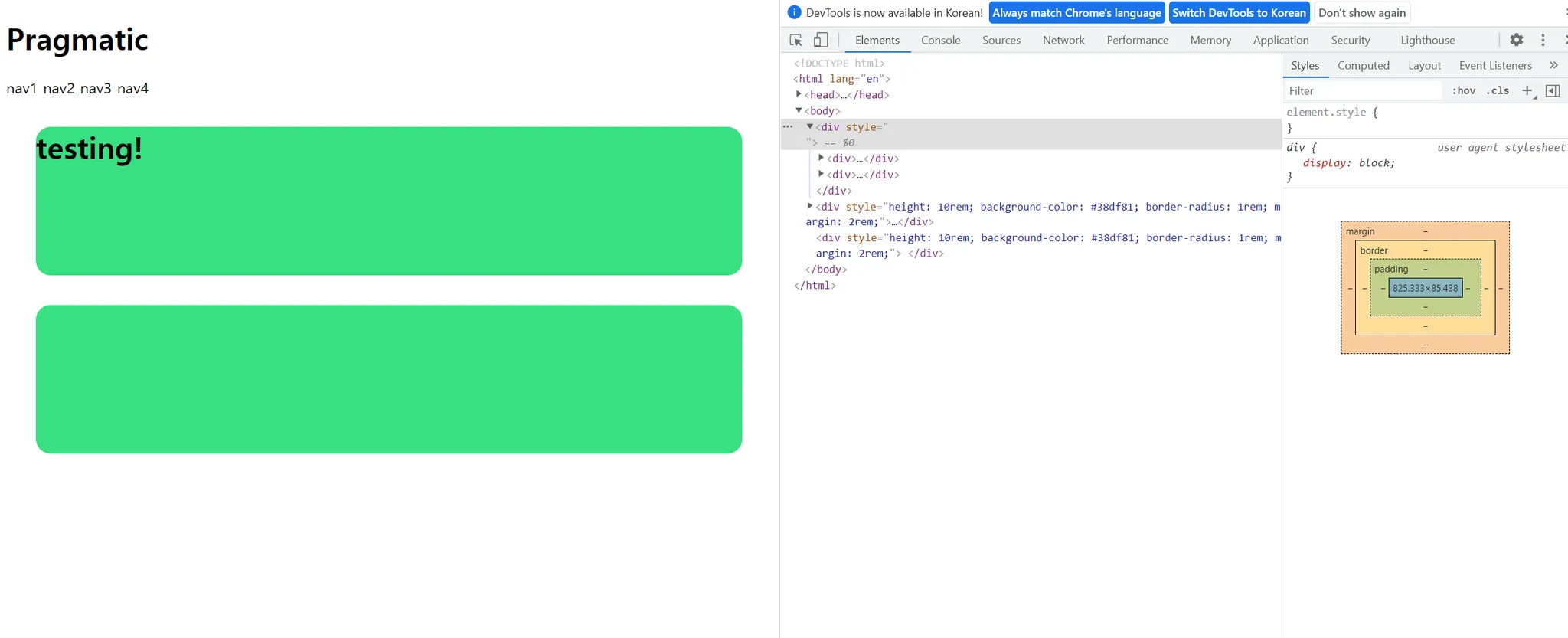This screenshot has width=1568, height=638.
Task: Show more Styles pane tabs chevron
Action: (1553, 65)
